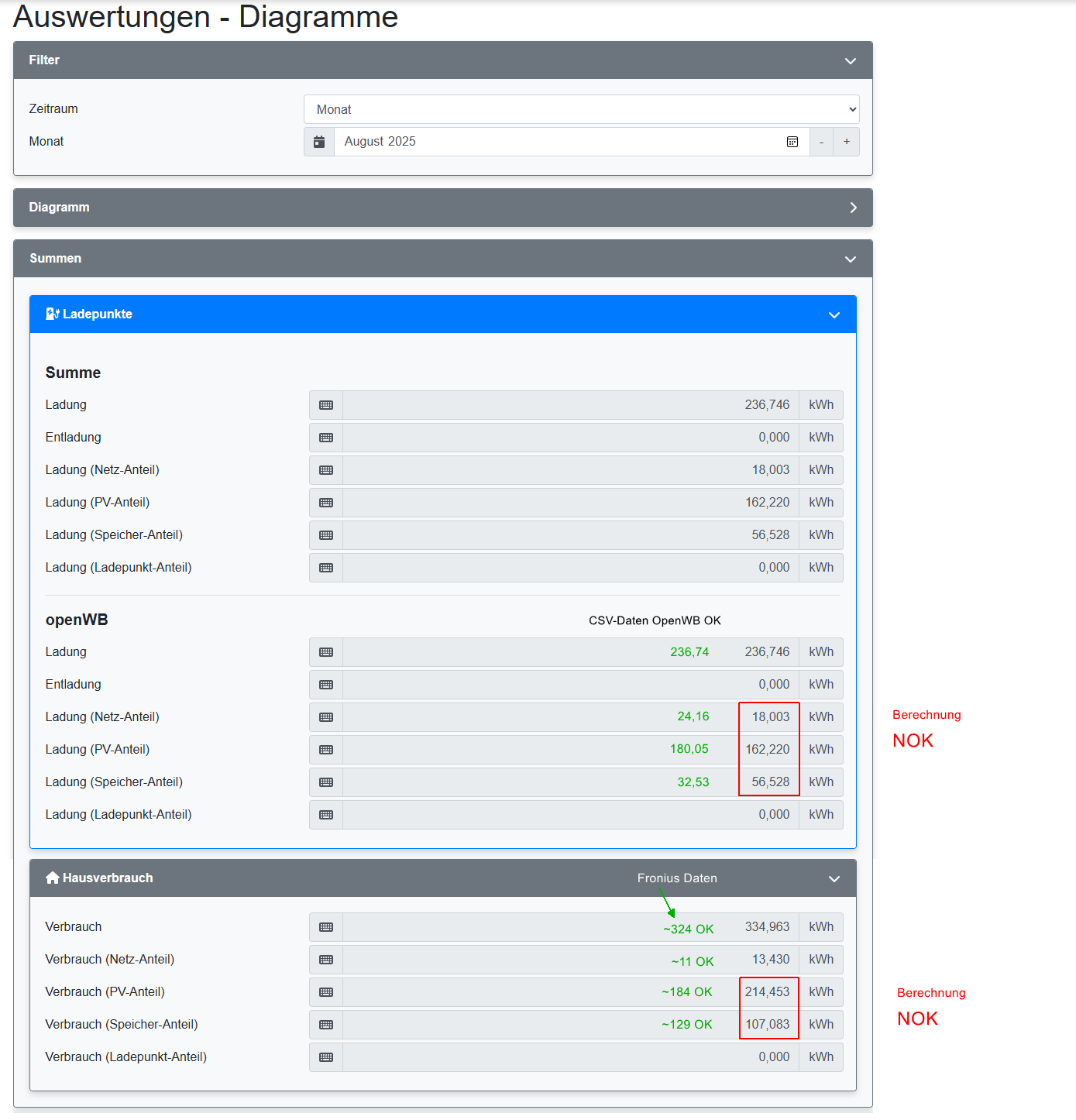Open the month picker icon inside the date field
1076x1120 pixels.
792,142
